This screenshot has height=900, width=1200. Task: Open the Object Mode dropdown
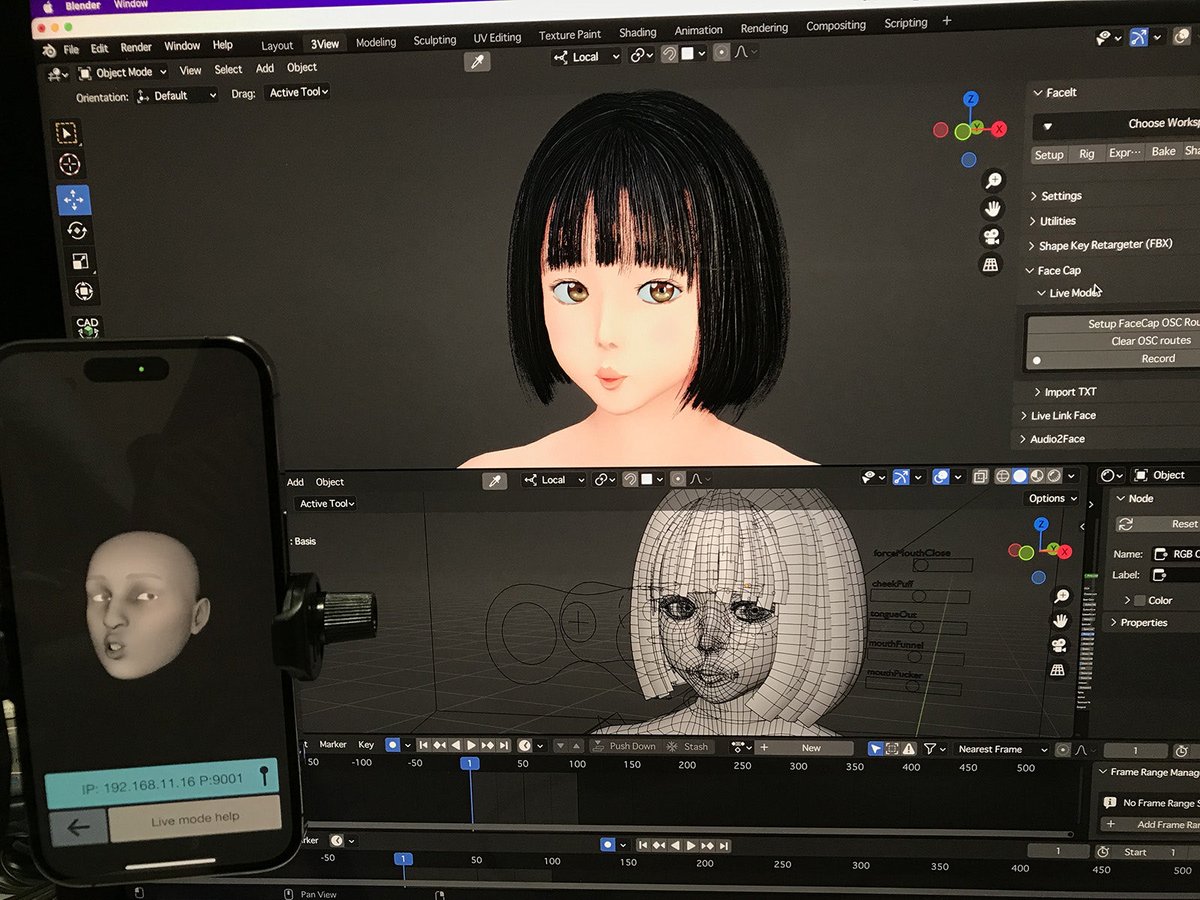122,72
